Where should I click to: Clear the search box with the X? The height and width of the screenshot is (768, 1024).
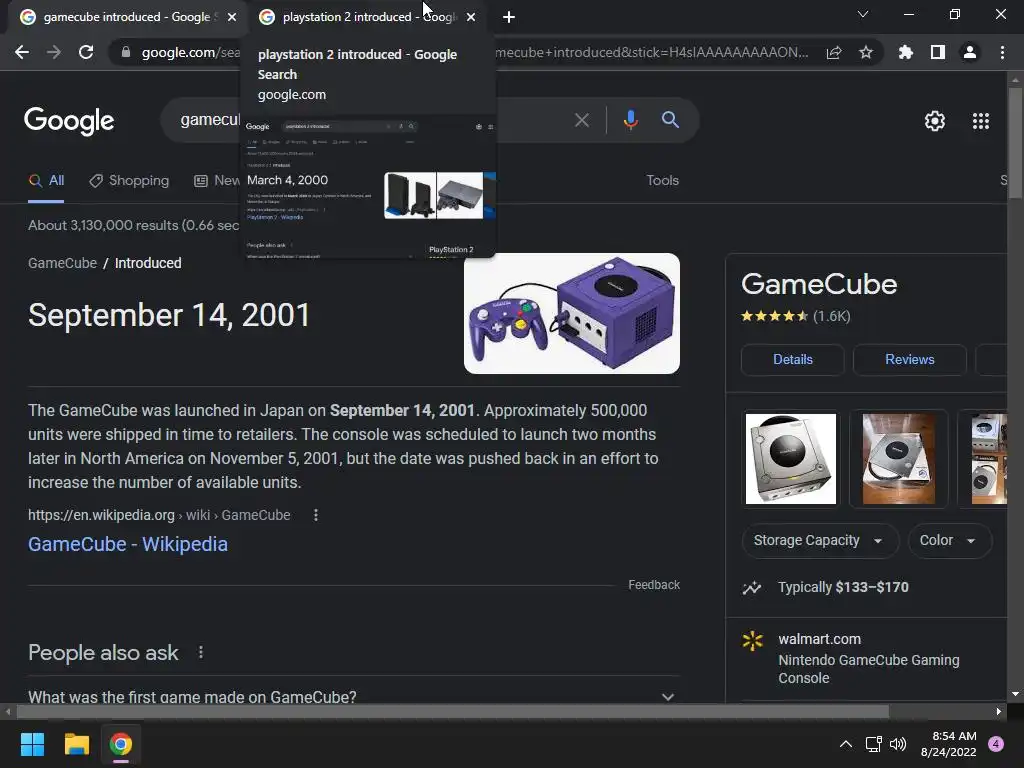(581, 120)
